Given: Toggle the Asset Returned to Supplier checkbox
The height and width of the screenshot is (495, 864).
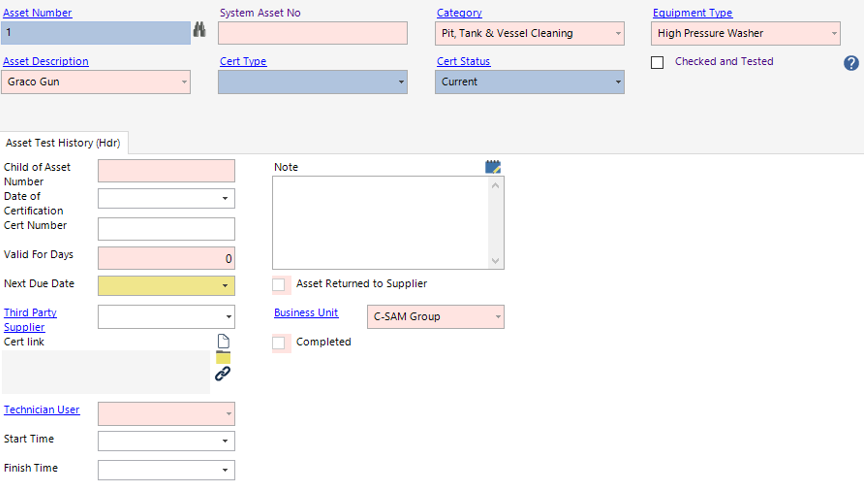Looking at the screenshot, I should coord(279,284).
